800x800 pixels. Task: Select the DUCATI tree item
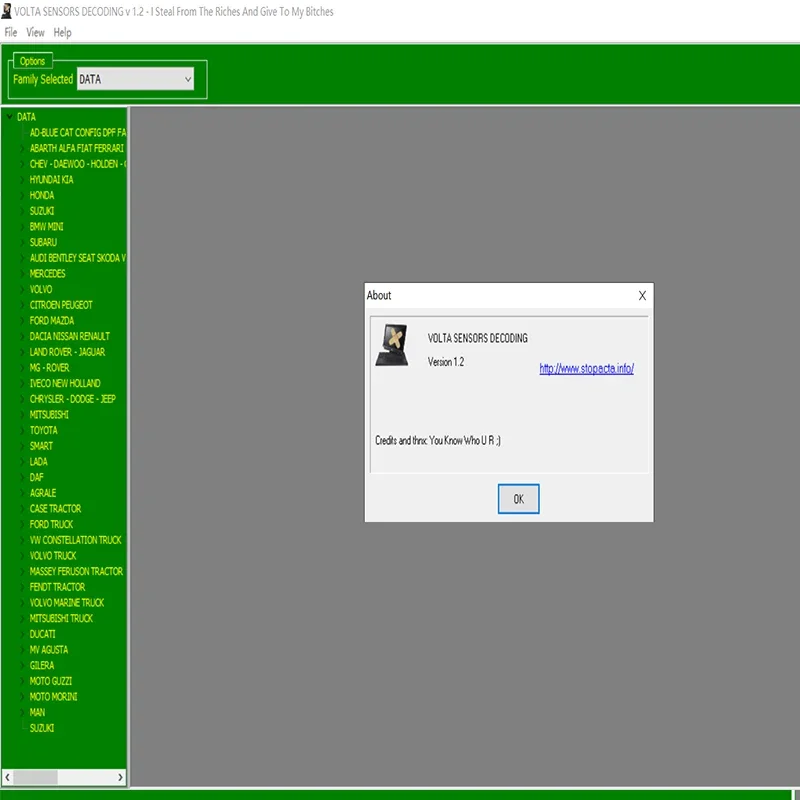click(42, 634)
